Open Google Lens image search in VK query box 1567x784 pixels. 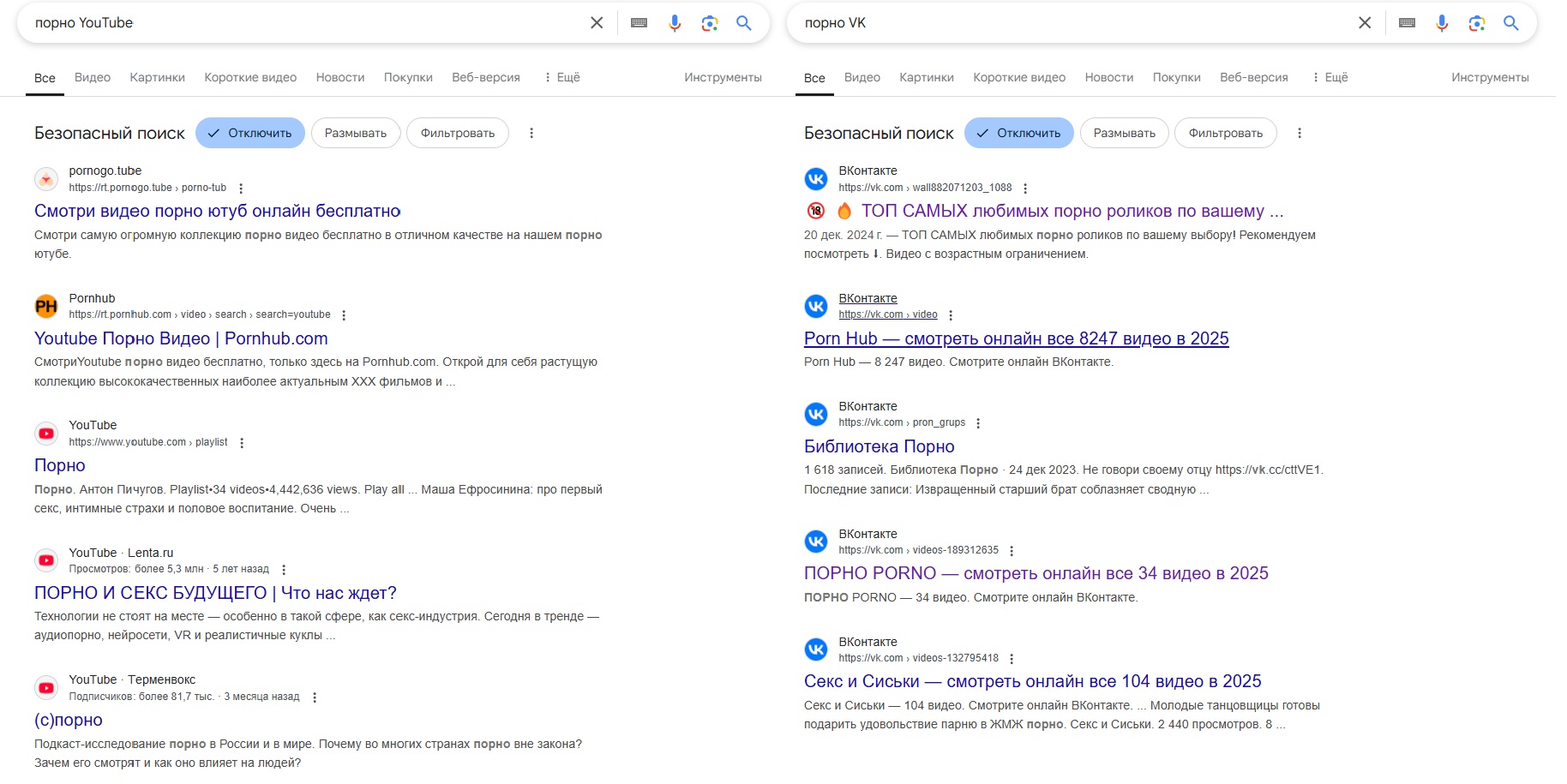coord(1476,23)
